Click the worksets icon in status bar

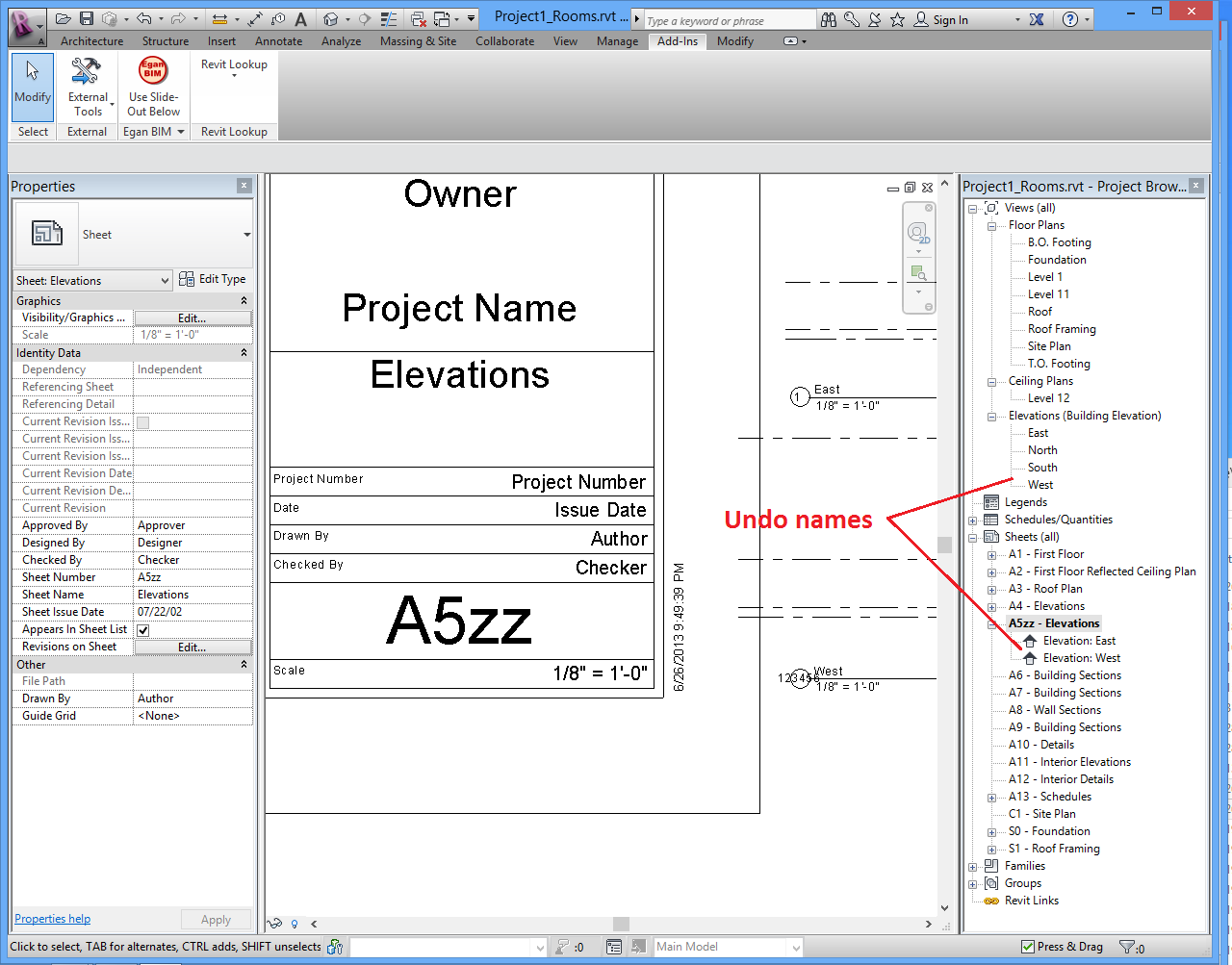(335, 947)
